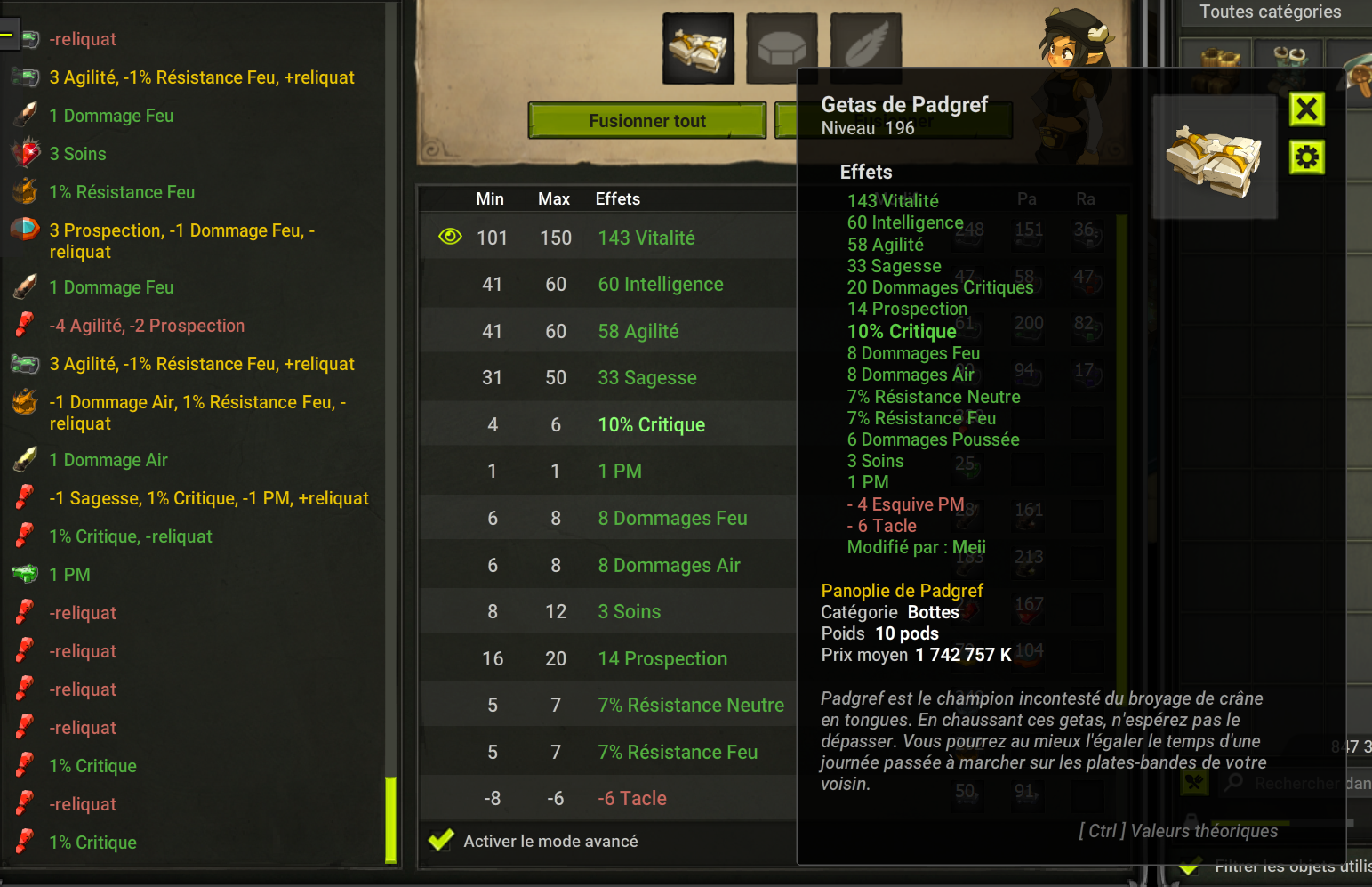Screen dimensions: 1372x887
Task: Select the 10% Critique effect row
Action: pyautogui.click(x=608, y=424)
